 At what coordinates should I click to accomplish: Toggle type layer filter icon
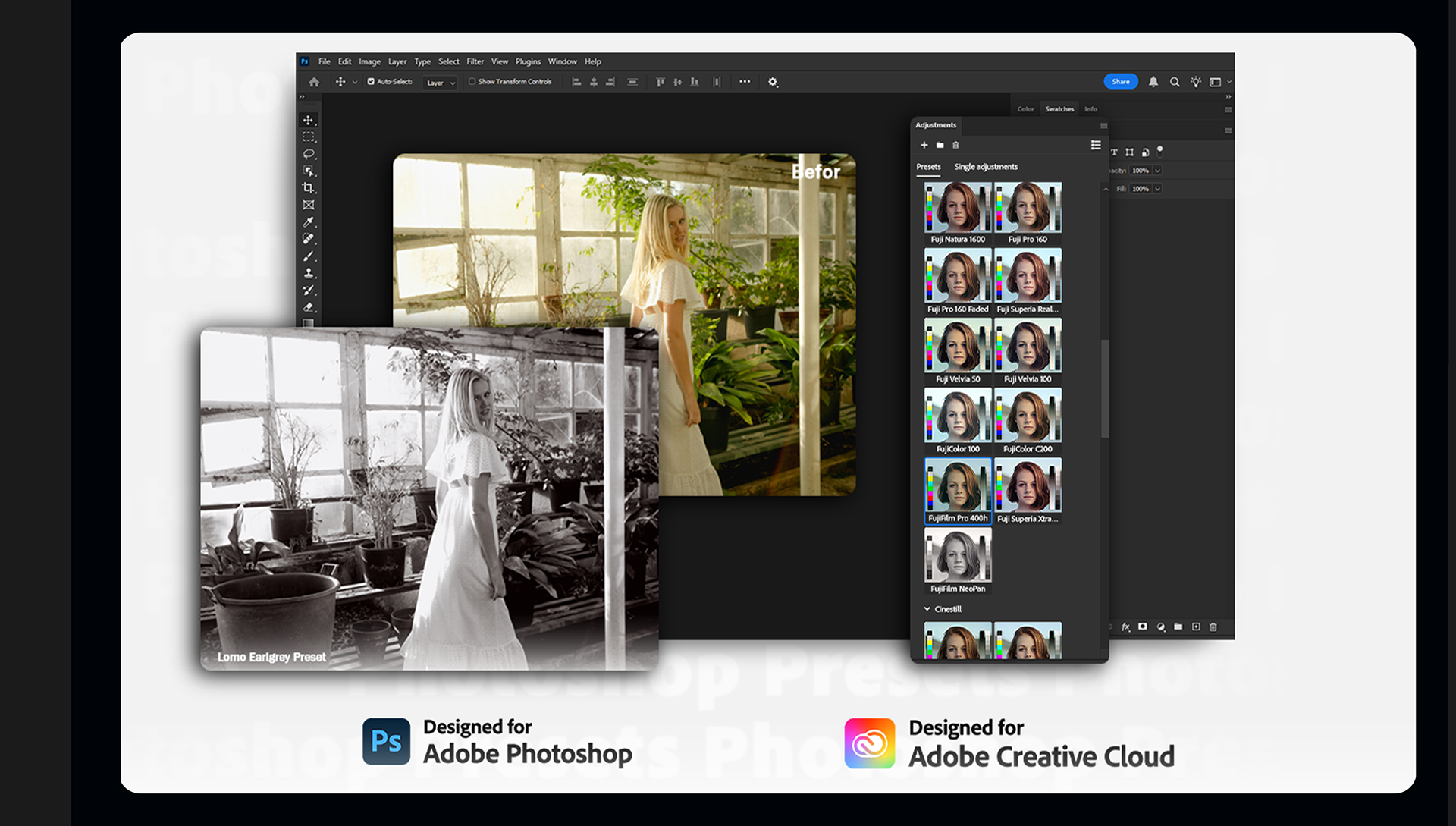coord(1114,152)
